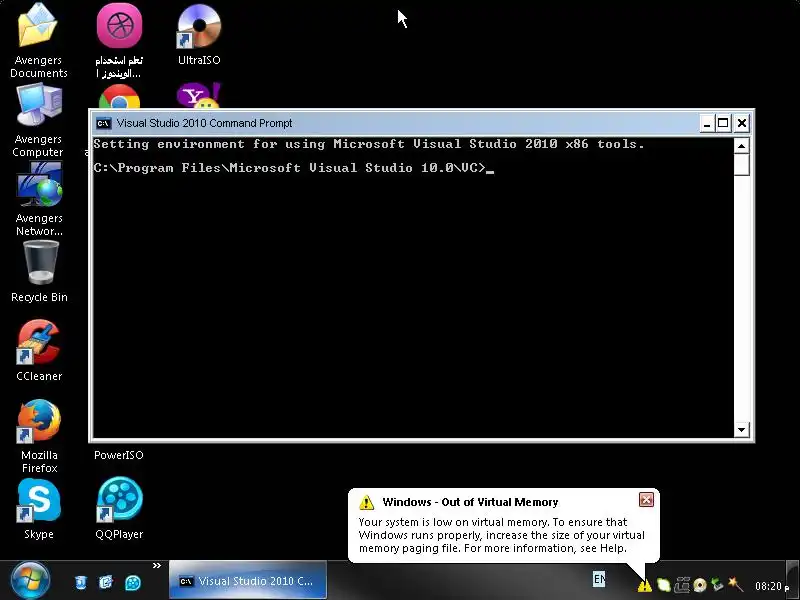Image resolution: width=800 pixels, height=600 pixels.
Task: Open the CCleaner shortcut
Action: 39,342
